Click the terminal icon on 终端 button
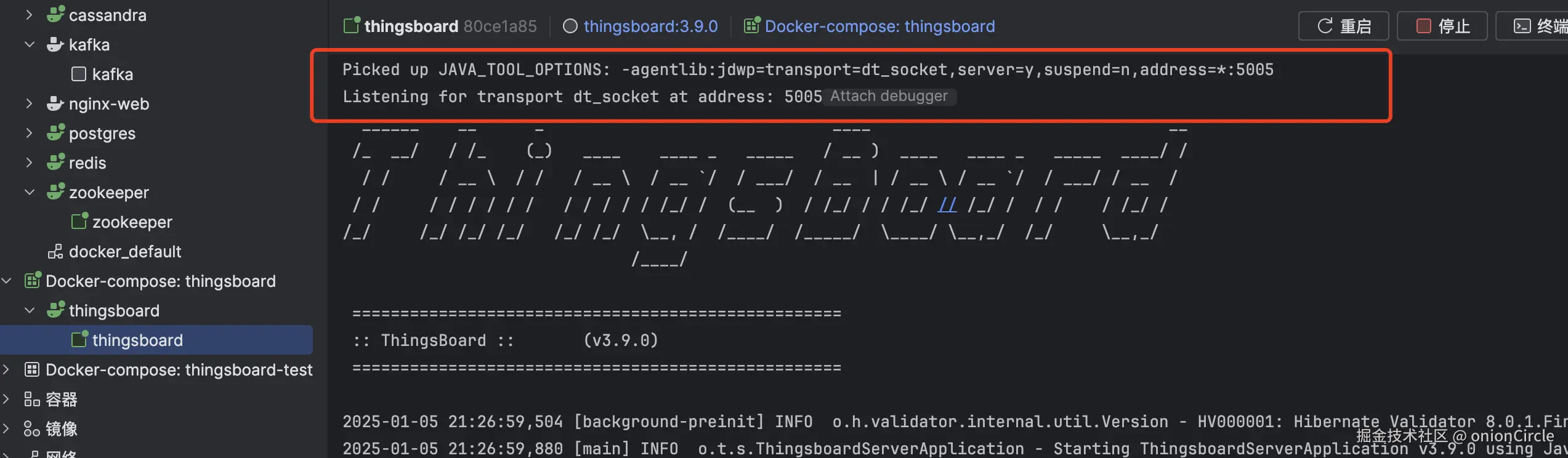 click(x=1522, y=26)
